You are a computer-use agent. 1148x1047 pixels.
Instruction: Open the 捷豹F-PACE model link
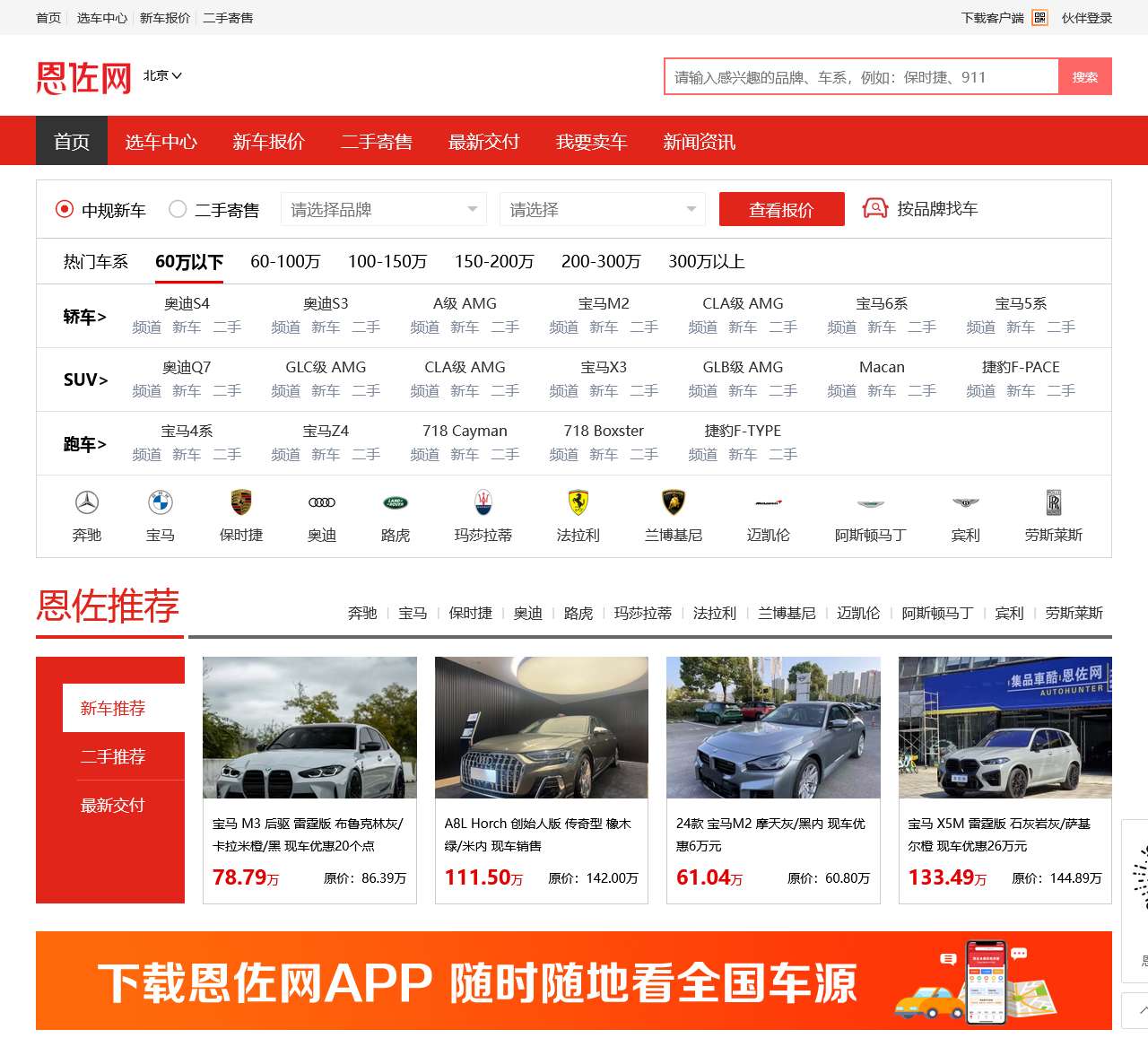pyautogui.click(x=1021, y=367)
